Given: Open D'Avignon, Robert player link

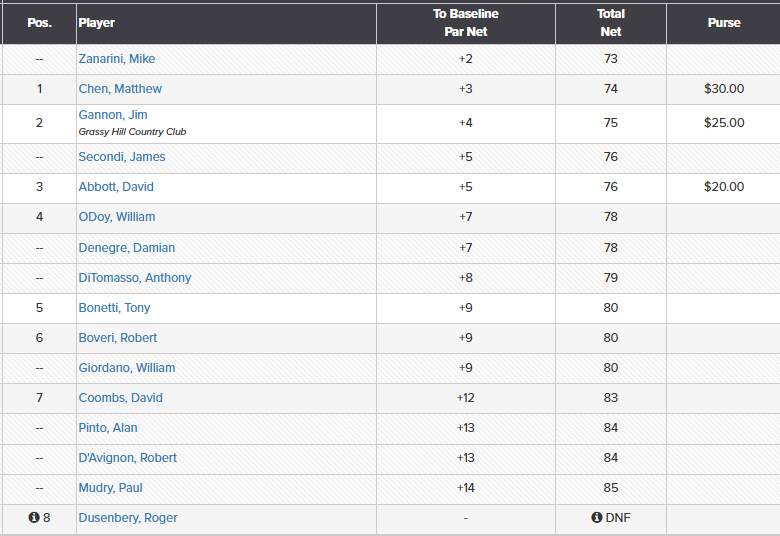Looking at the screenshot, I should [128, 458].
